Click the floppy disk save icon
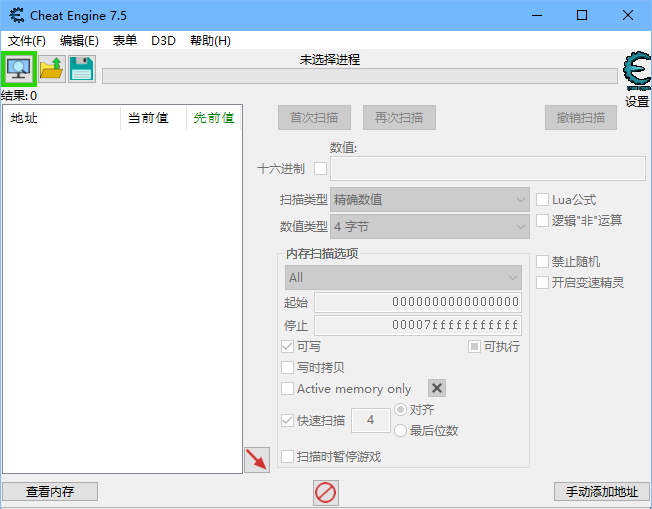Viewport: 652px width, 509px height. coord(82,69)
